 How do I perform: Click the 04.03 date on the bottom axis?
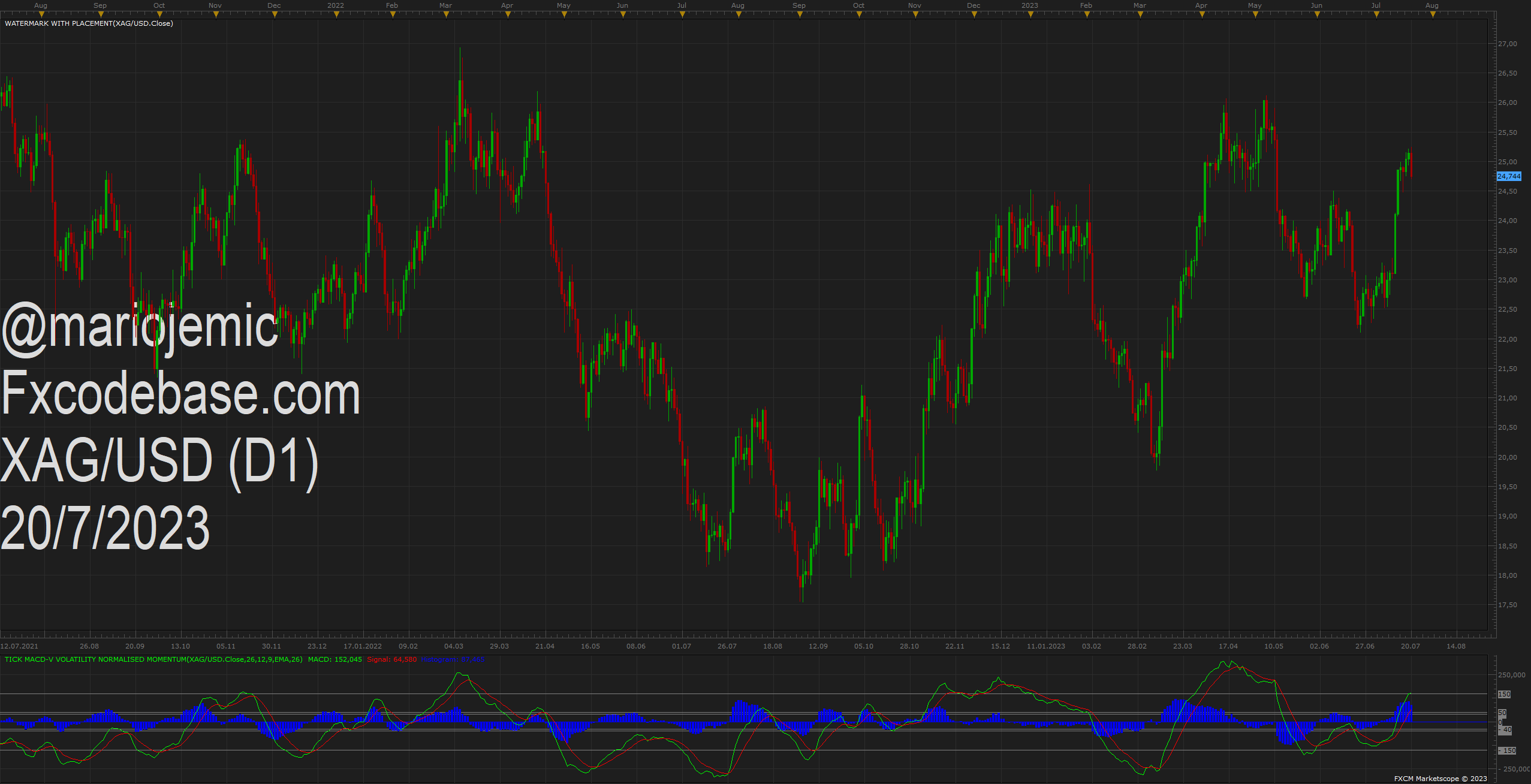click(454, 646)
